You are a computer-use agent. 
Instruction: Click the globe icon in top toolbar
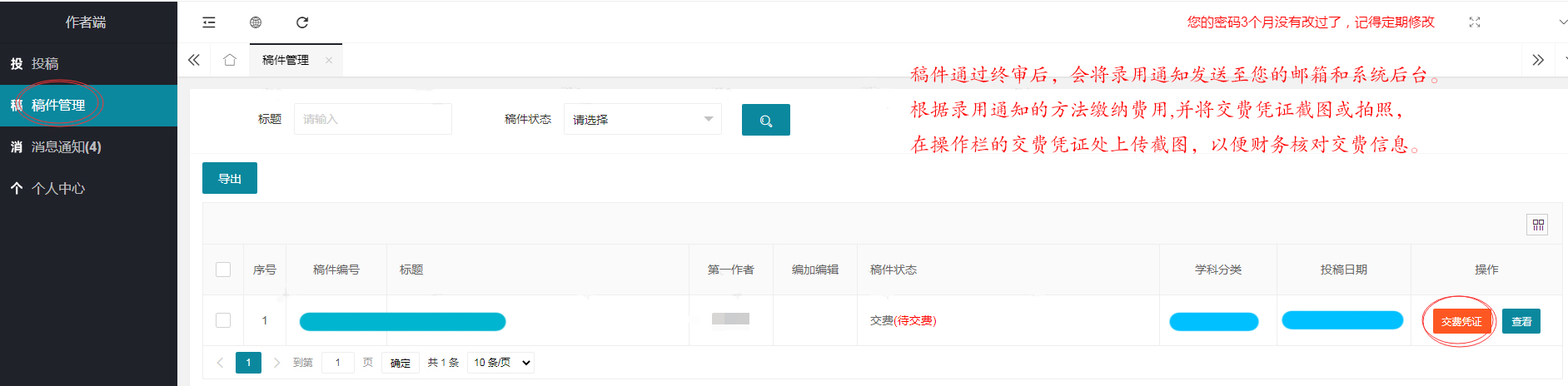tap(256, 22)
